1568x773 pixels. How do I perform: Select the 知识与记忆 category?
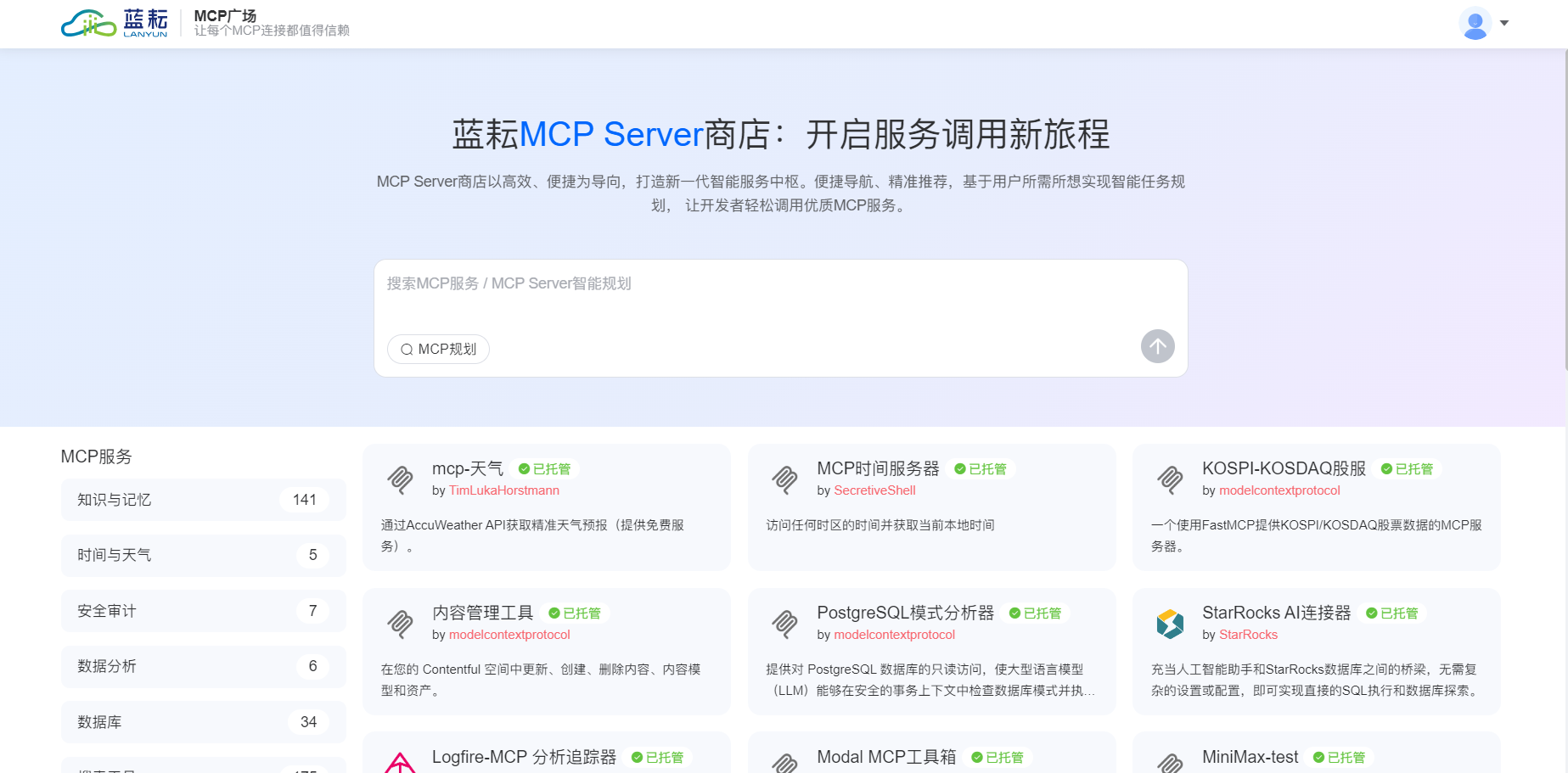pos(203,500)
